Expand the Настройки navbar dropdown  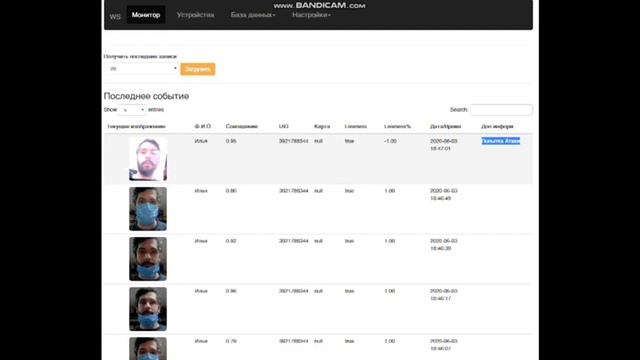311,15
